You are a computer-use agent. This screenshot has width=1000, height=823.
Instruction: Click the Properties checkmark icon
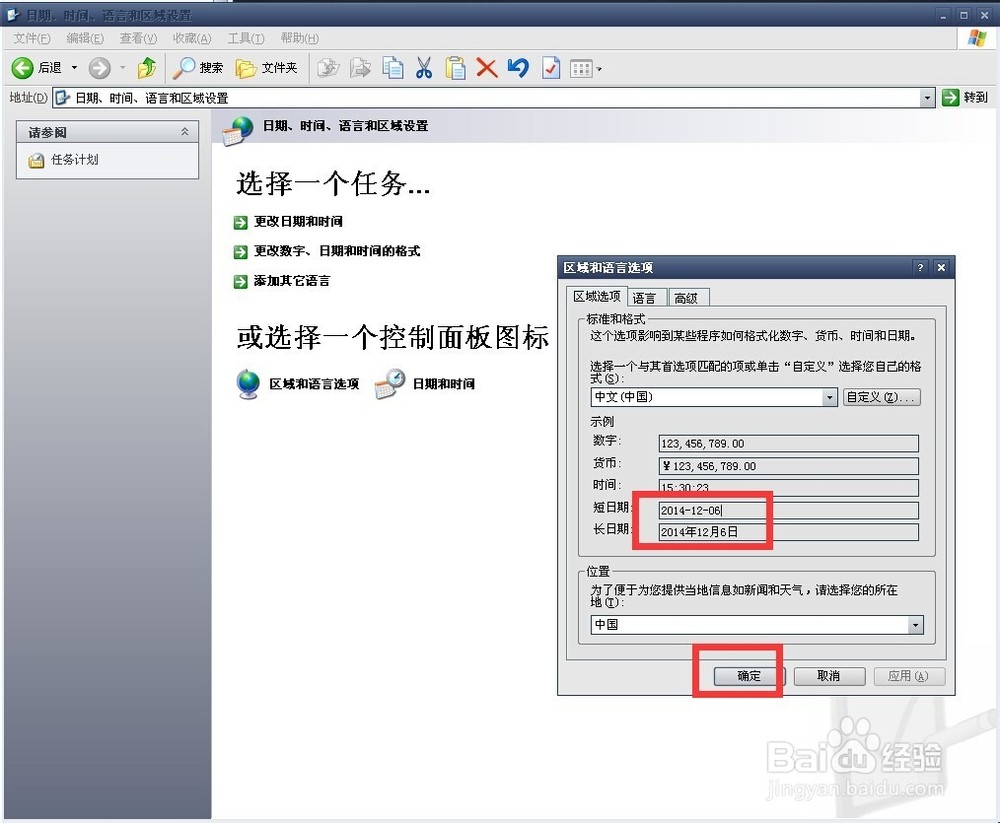pos(550,68)
